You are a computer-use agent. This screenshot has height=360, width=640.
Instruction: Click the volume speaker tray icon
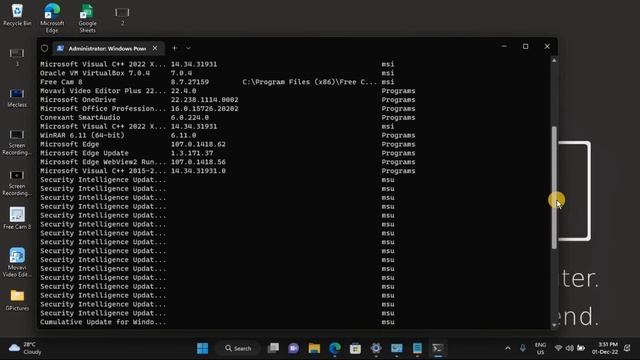click(x=569, y=348)
